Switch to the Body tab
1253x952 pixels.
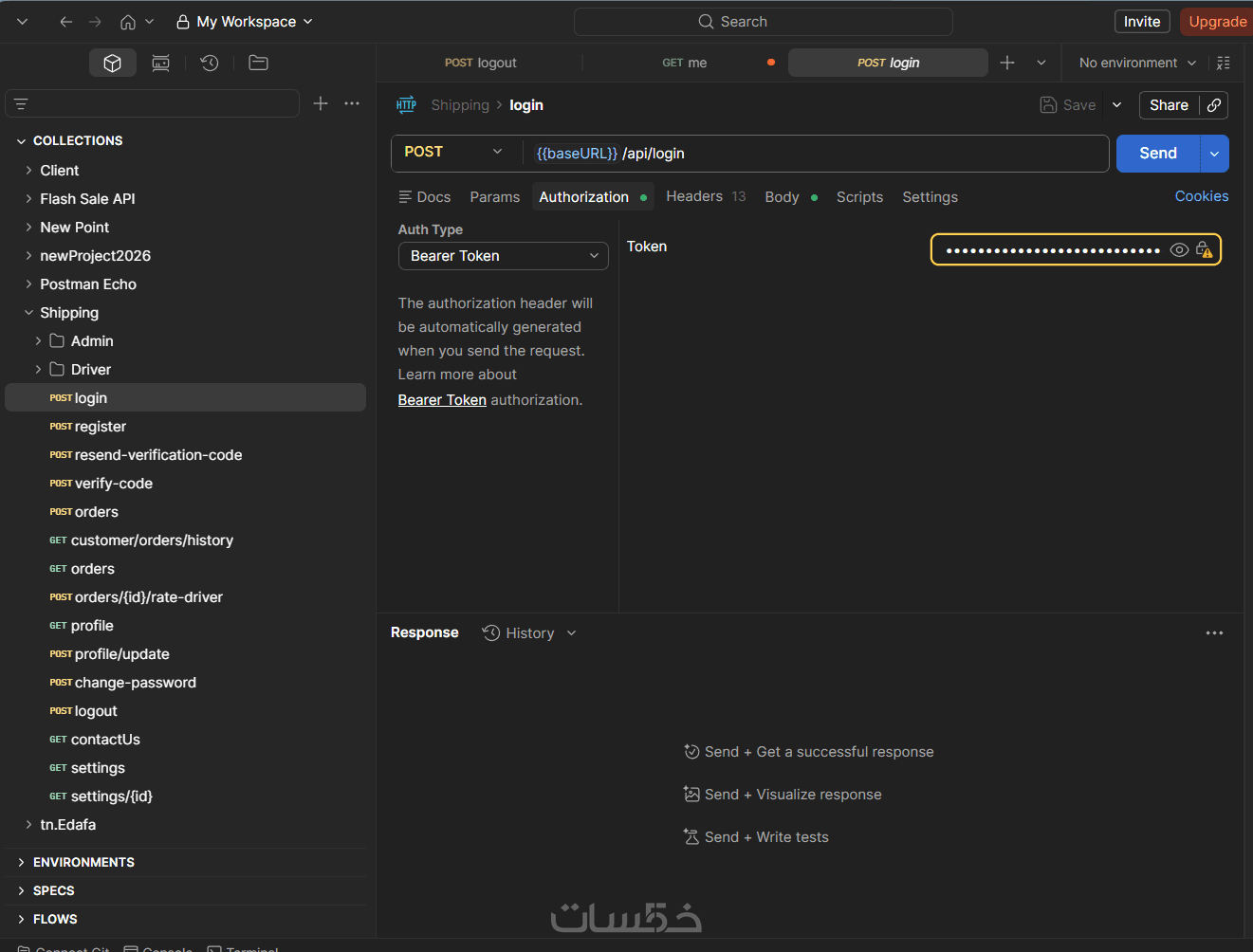pos(782,197)
